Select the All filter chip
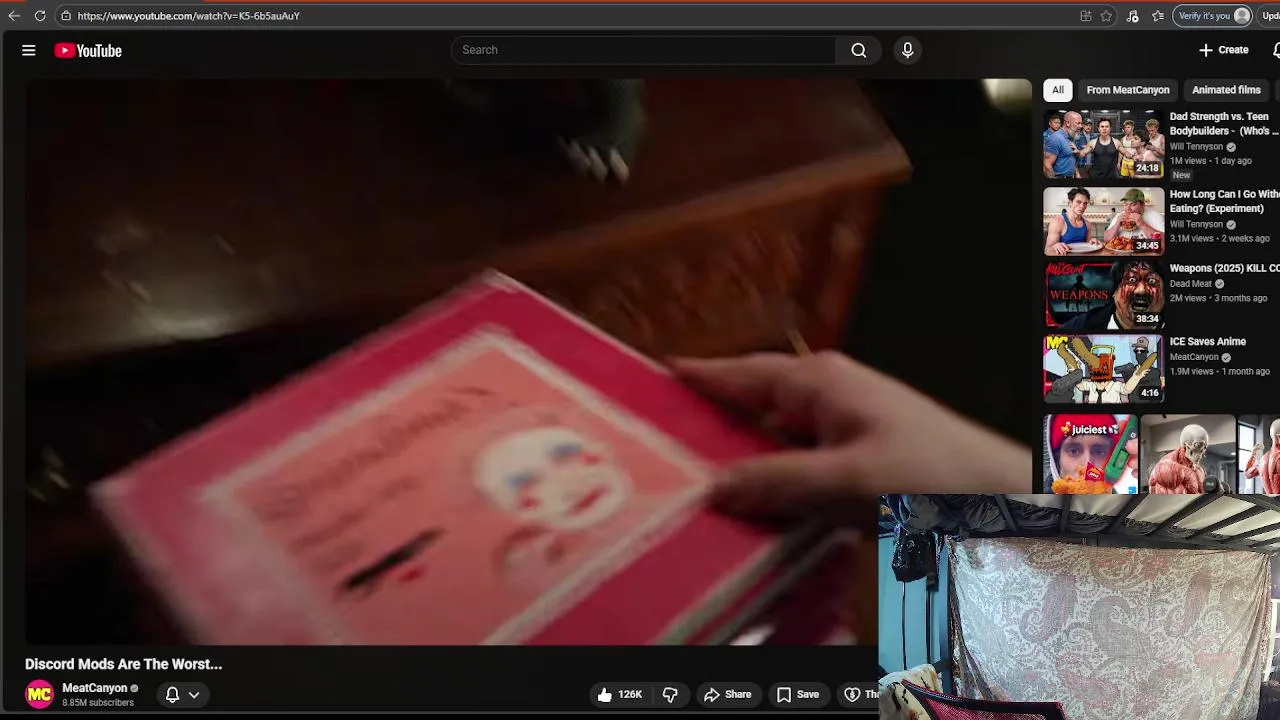 coord(1057,90)
